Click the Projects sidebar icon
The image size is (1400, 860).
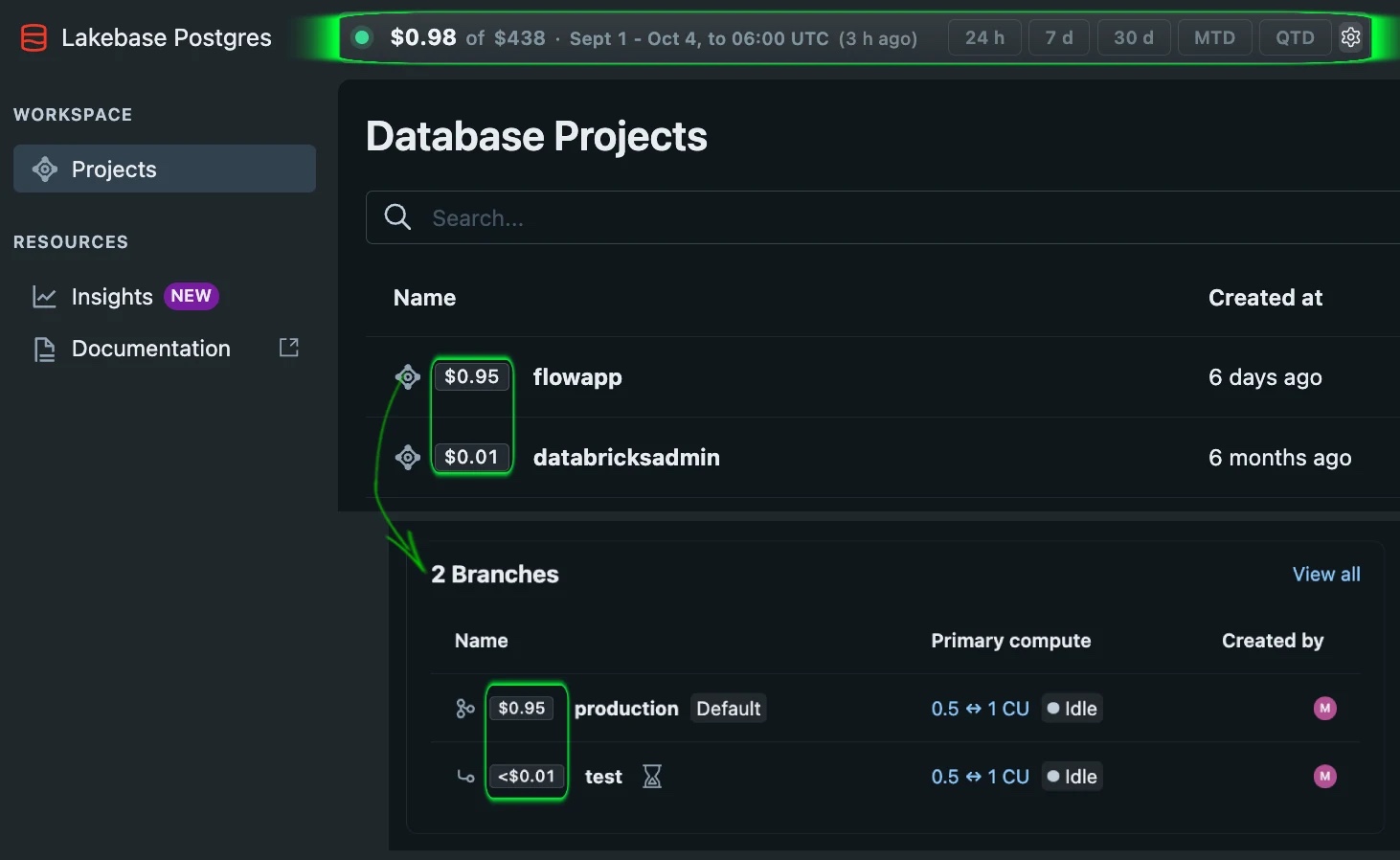coord(45,170)
